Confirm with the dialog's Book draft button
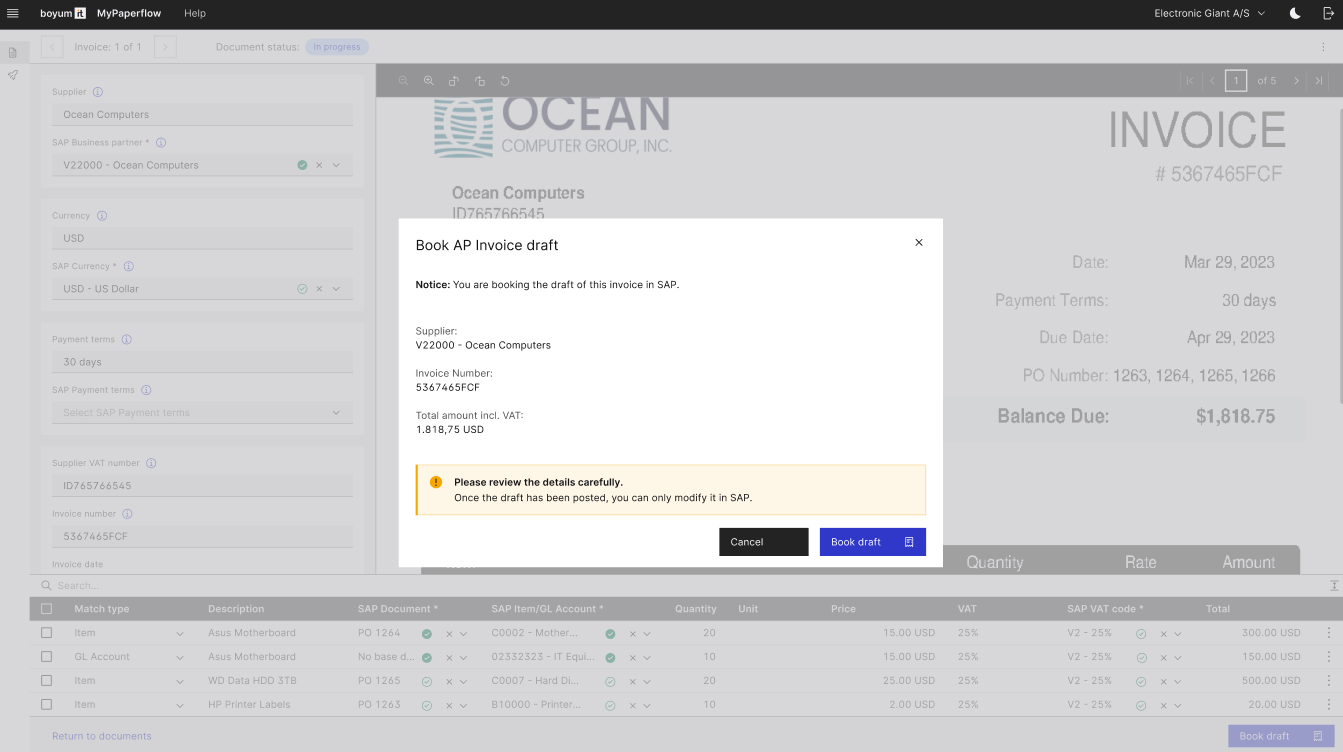The image size is (1343, 752). 873,542
